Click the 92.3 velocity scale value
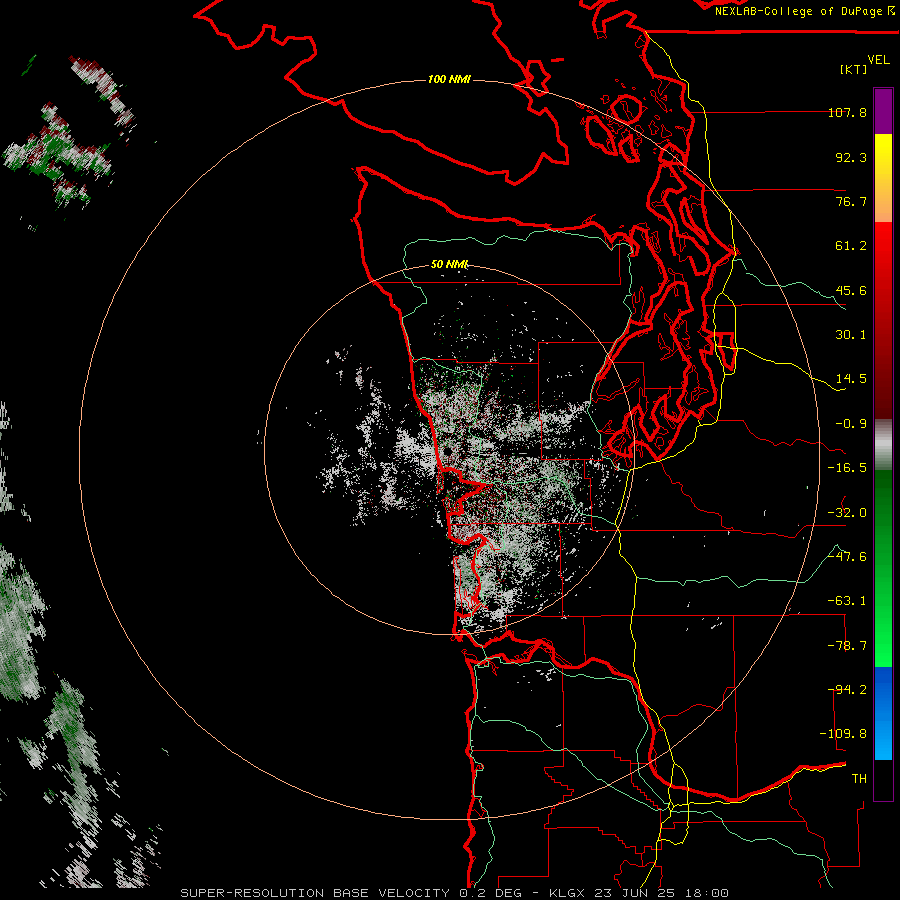This screenshot has height=900, width=900. click(x=851, y=157)
